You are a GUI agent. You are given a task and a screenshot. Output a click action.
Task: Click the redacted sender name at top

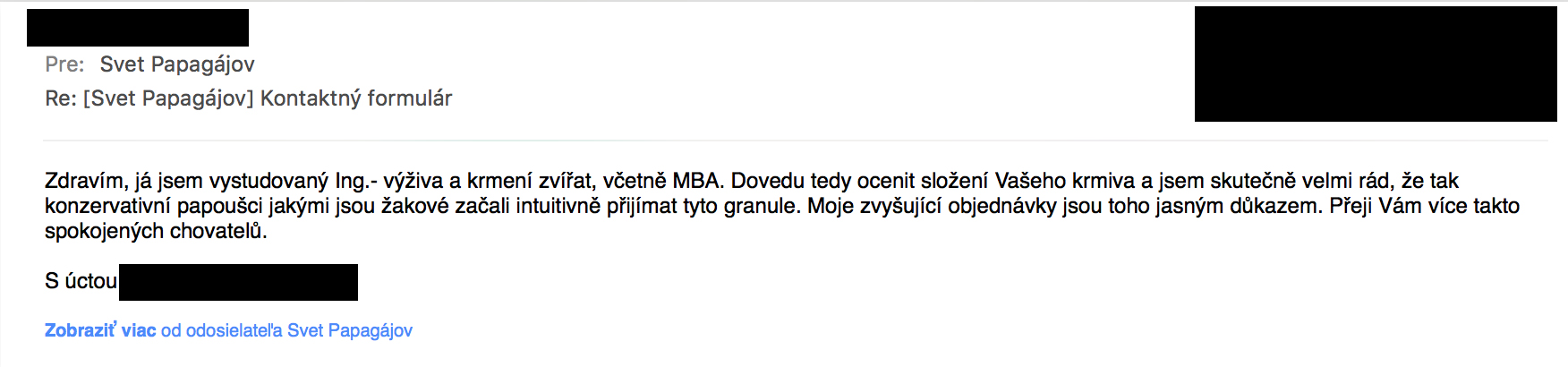138,28
